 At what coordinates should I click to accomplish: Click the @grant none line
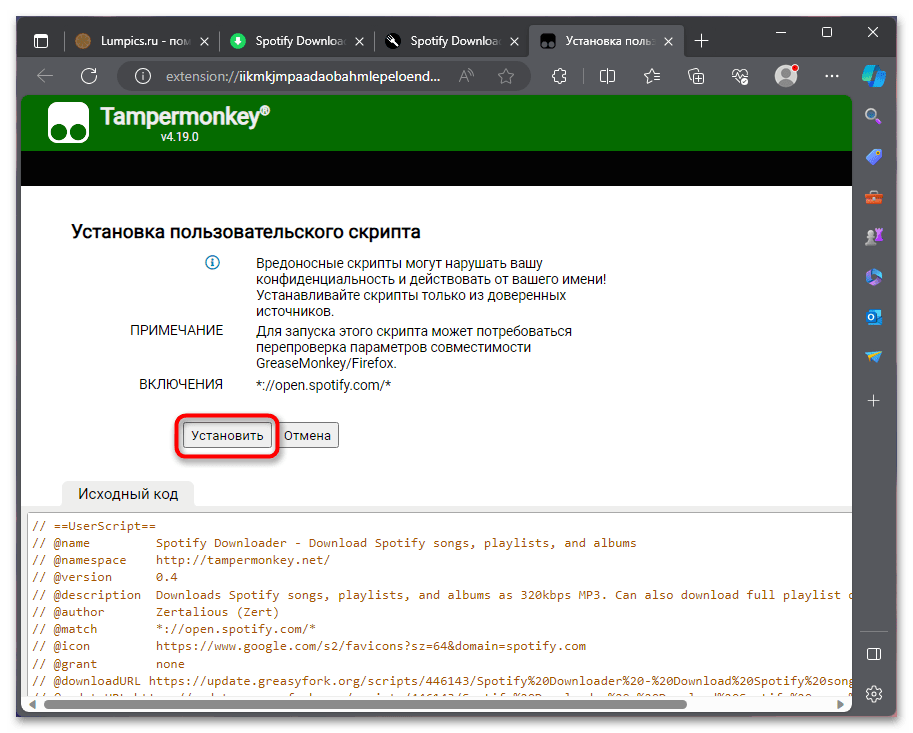(109, 664)
